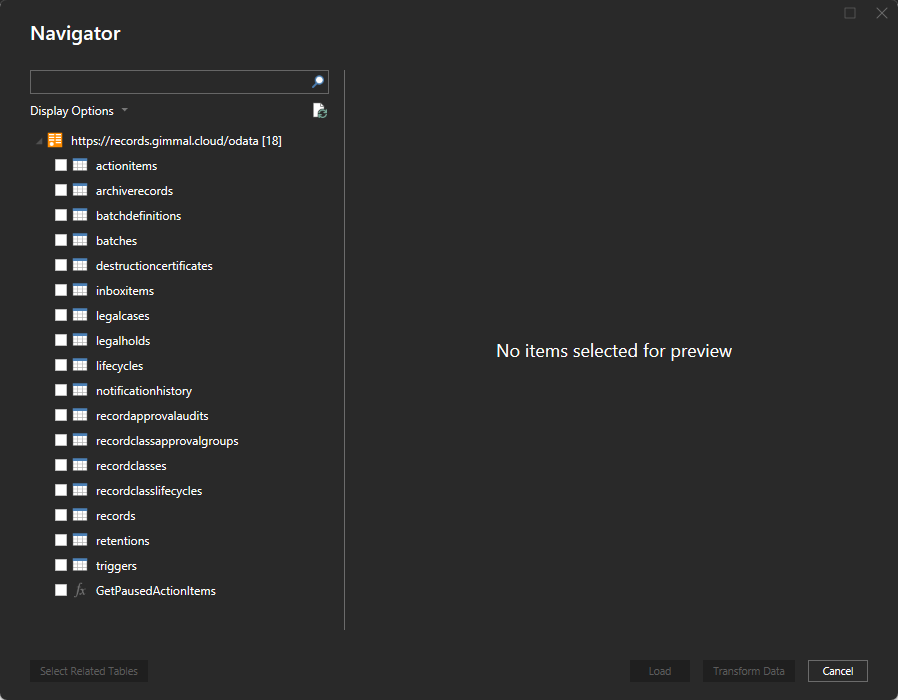Tick the retentions checkbox
This screenshot has height=700, width=898.
[x=61, y=541]
